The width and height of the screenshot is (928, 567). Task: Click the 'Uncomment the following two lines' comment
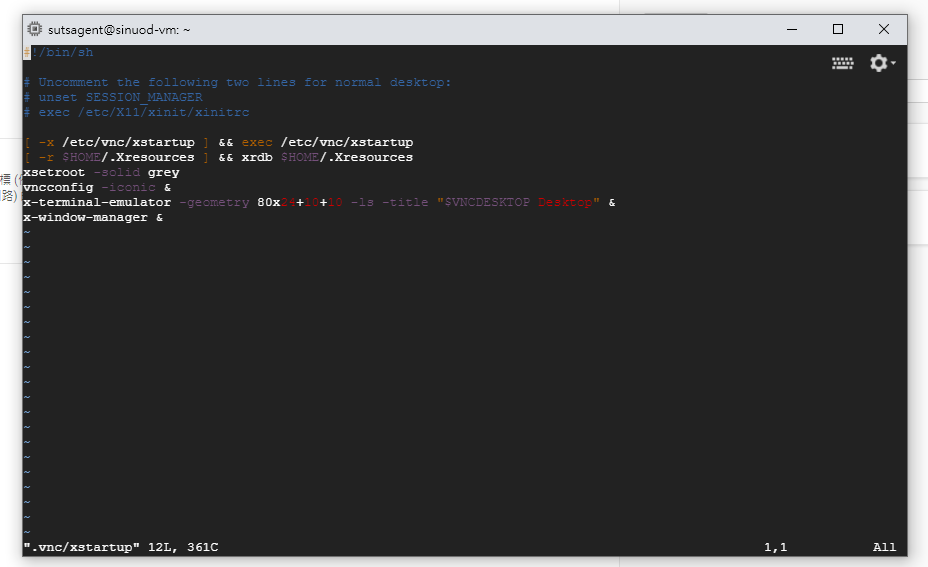pyautogui.click(x=237, y=82)
